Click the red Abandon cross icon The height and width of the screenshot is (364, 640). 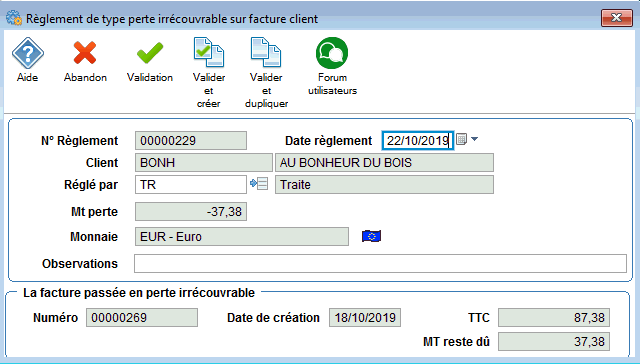85,53
